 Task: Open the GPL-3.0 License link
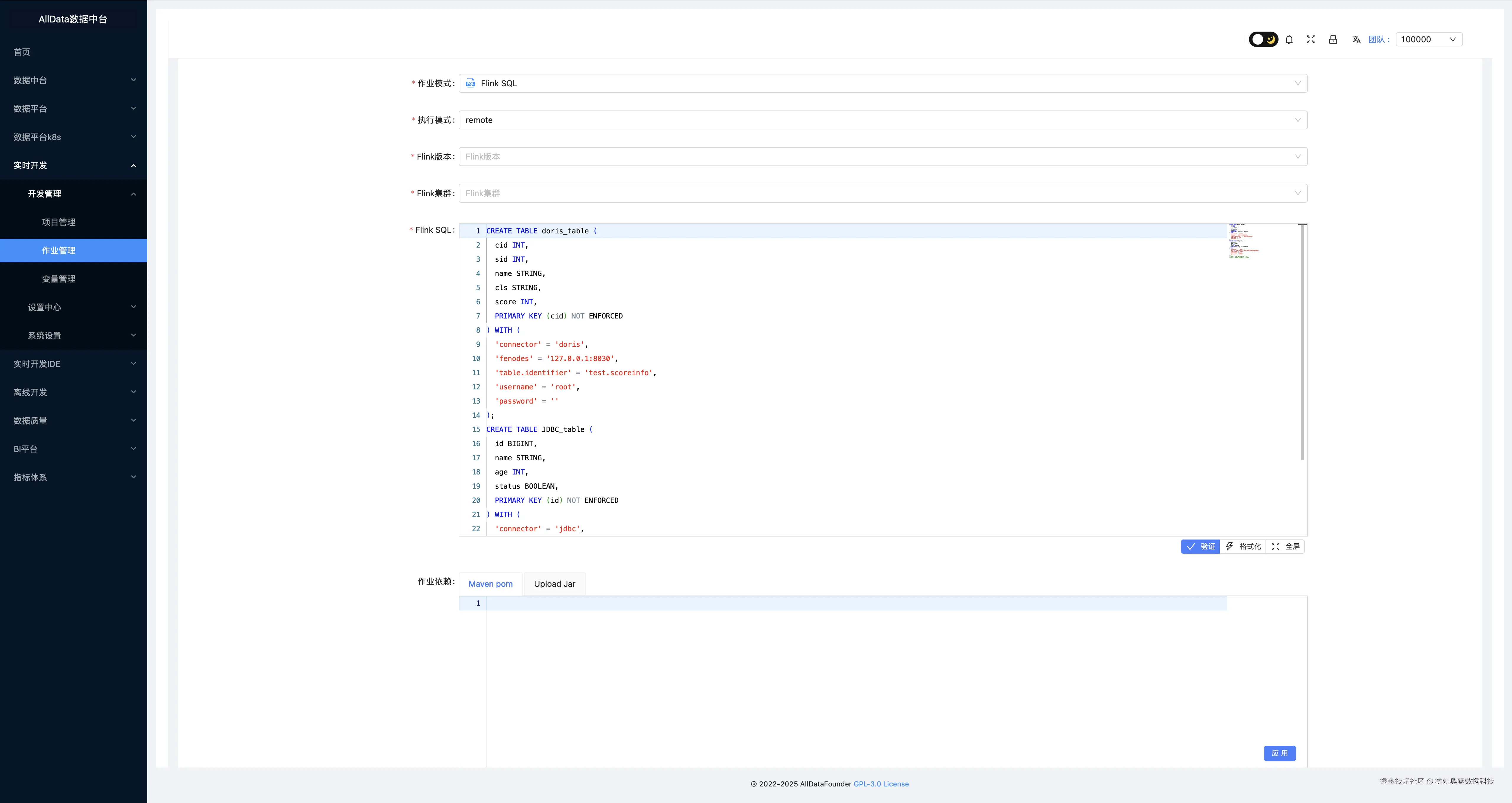click(880, 784)
